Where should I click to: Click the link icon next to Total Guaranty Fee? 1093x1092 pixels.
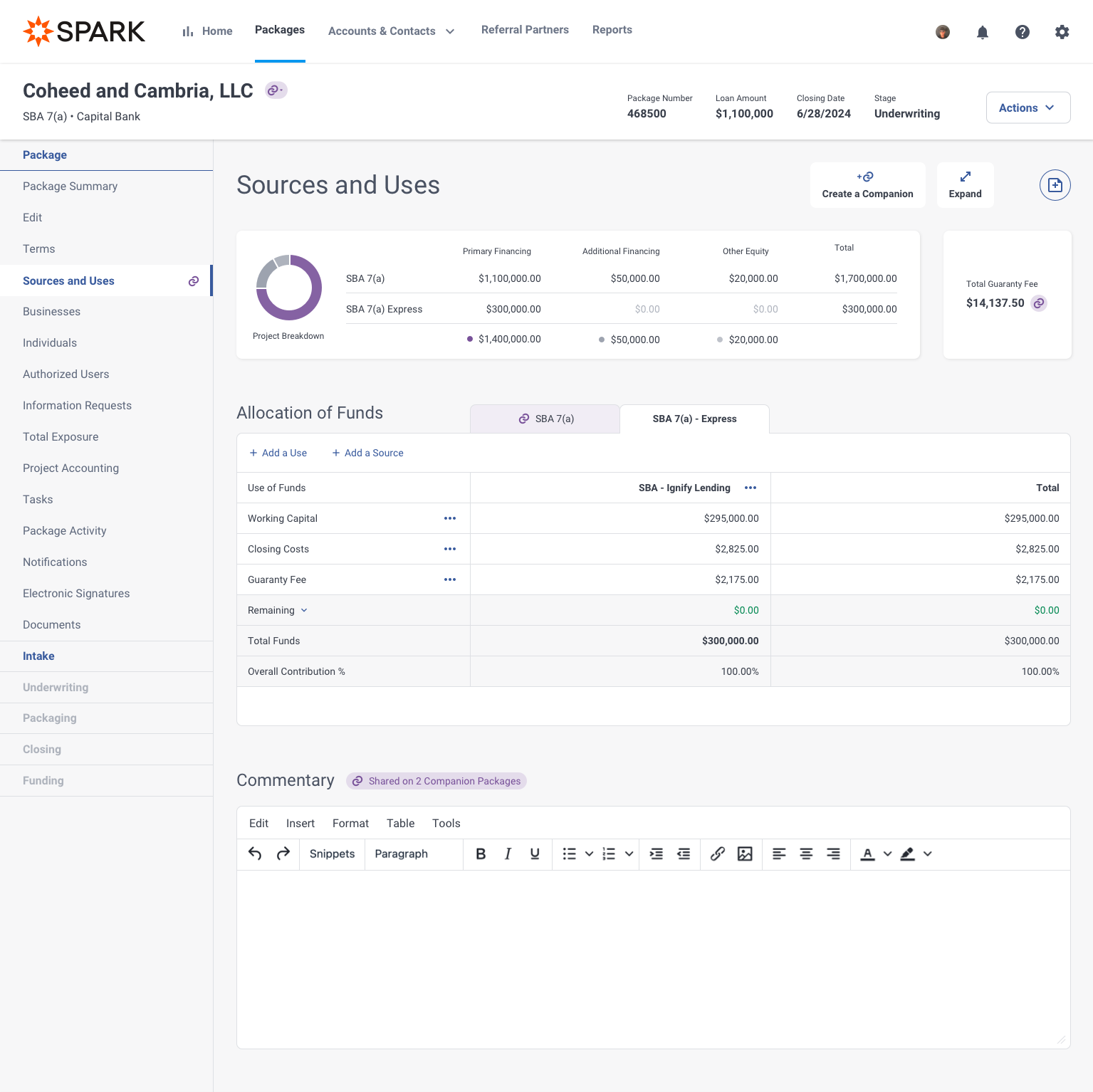click(x=1040, y=303)
